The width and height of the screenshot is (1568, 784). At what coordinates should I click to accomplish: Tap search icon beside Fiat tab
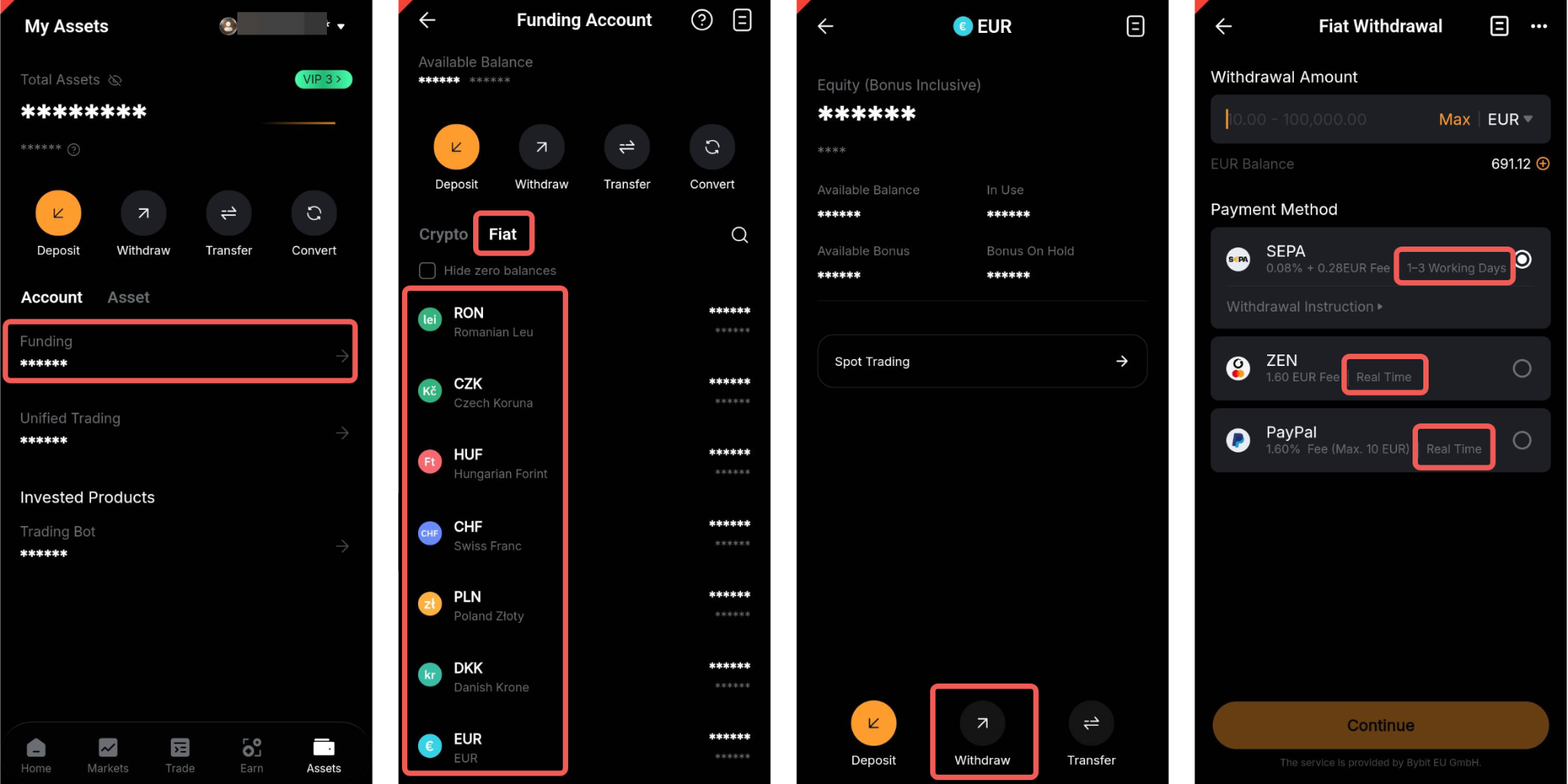(739, 234)
